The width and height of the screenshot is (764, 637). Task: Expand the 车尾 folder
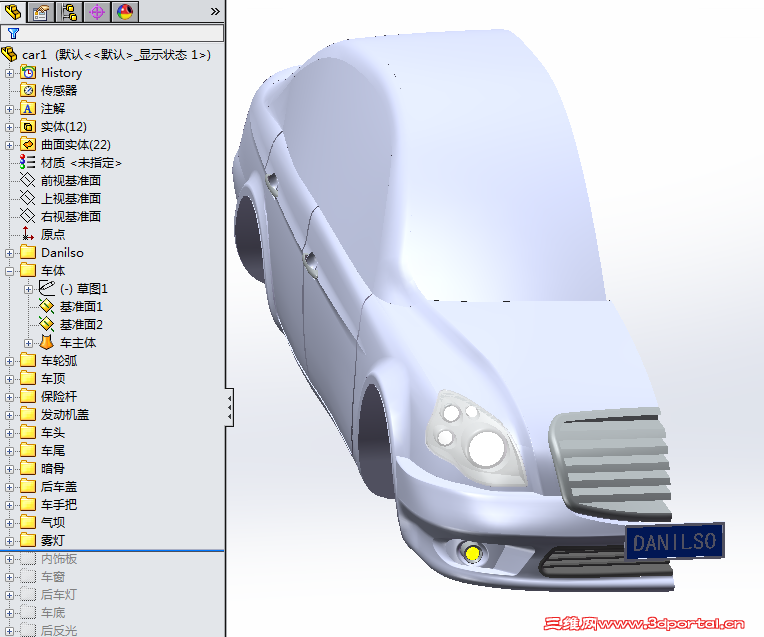point(9,452)
